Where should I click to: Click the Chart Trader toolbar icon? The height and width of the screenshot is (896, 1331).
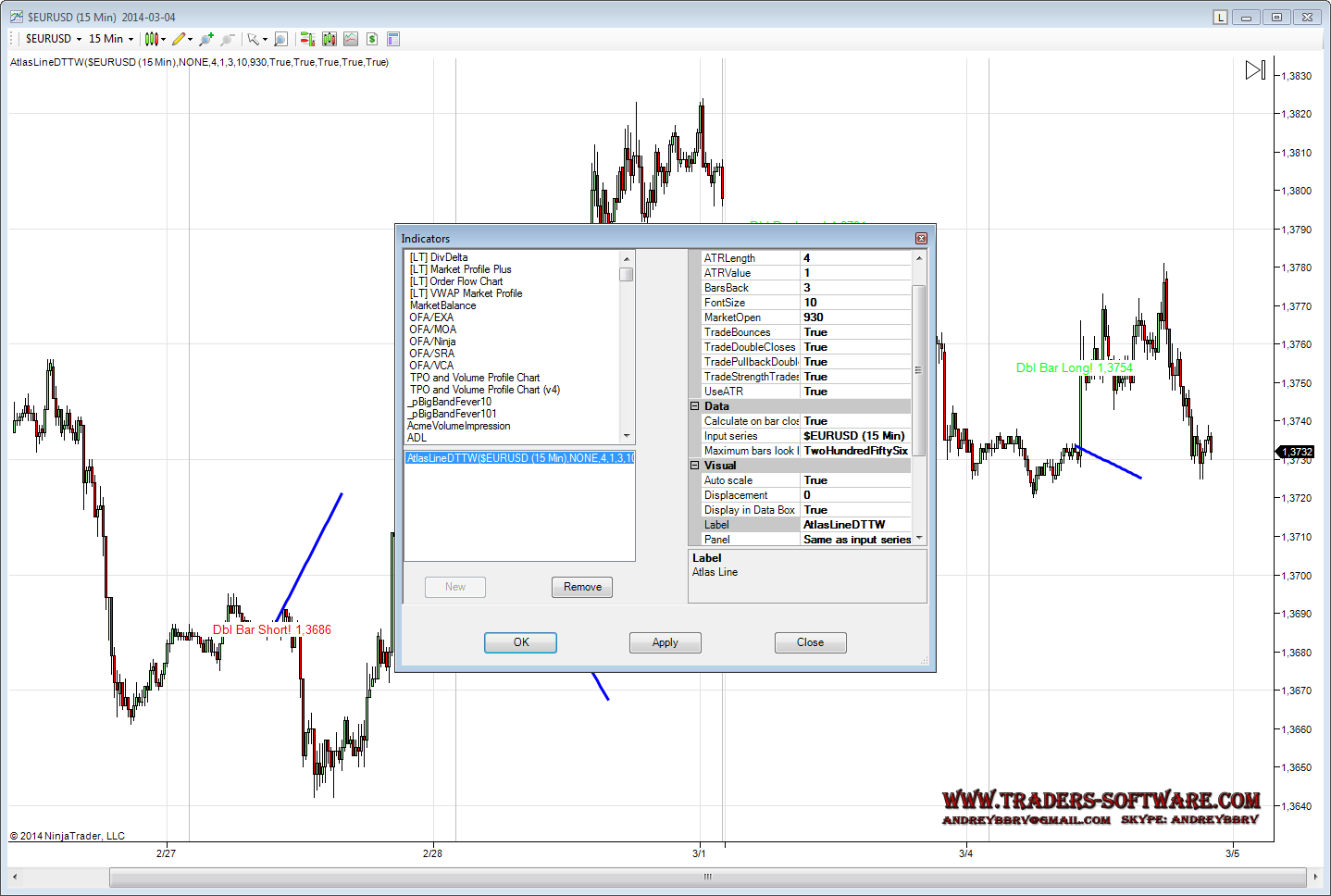[x=307, y=39]
